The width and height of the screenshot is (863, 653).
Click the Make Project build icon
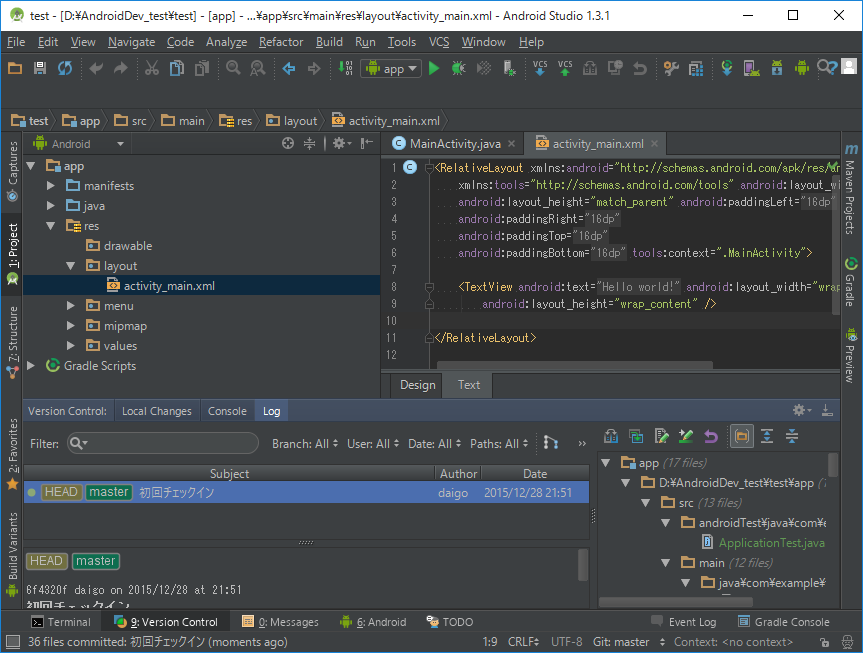[346, 68]
